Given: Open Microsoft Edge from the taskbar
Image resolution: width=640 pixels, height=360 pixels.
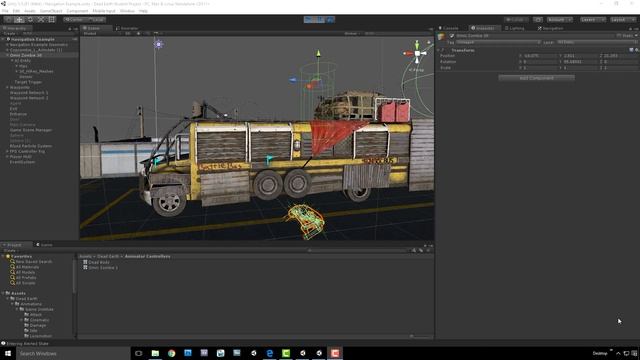Looking at the screenshot, I should [269, 353].
